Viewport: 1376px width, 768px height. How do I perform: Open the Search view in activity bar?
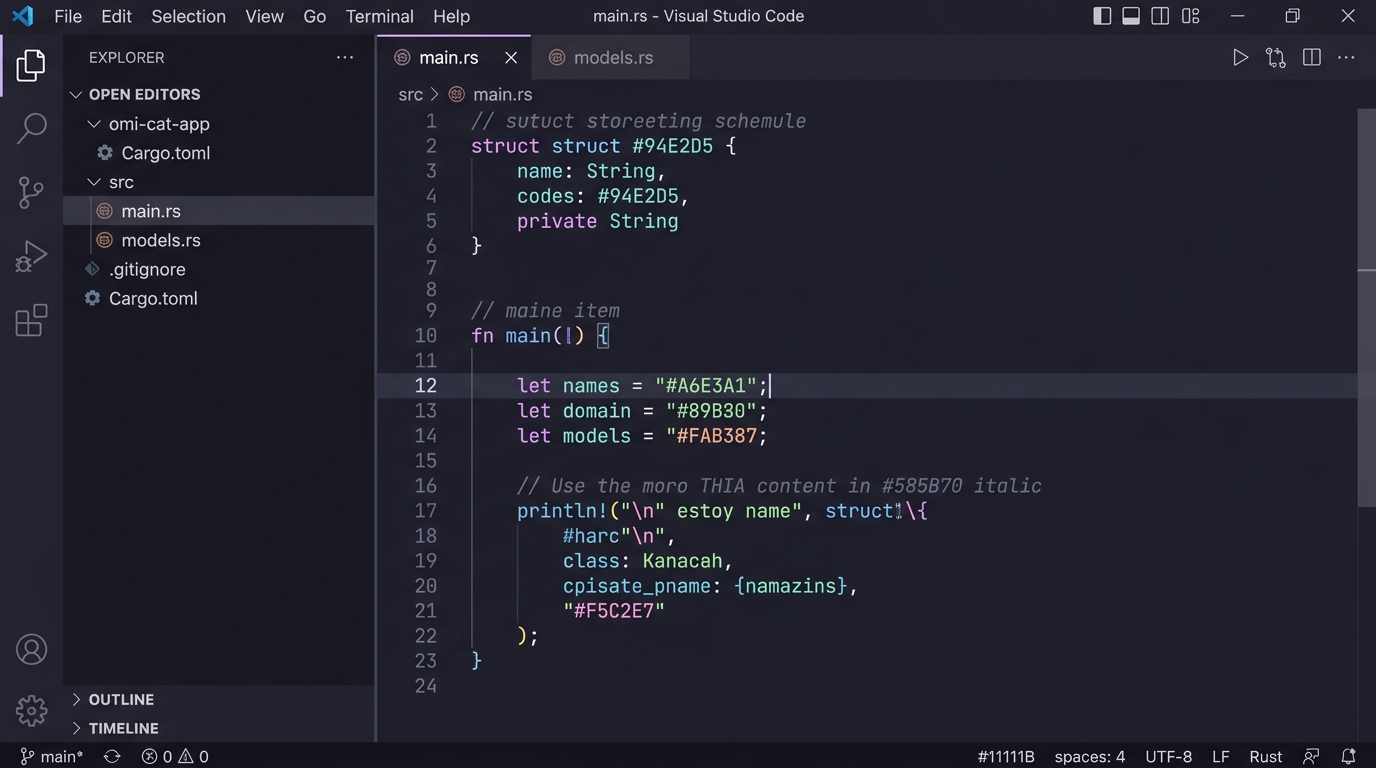point(31,127)
